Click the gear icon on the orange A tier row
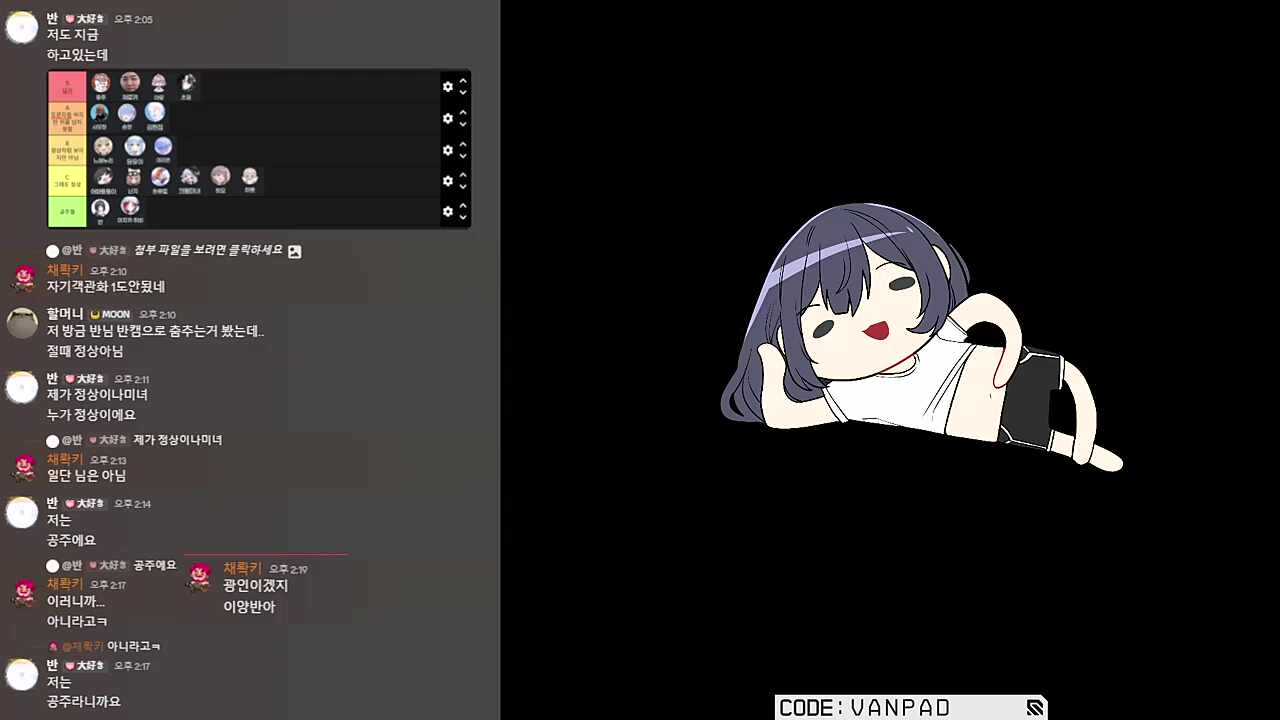This screenshot has height=720, width=1280. pos(447,118)
